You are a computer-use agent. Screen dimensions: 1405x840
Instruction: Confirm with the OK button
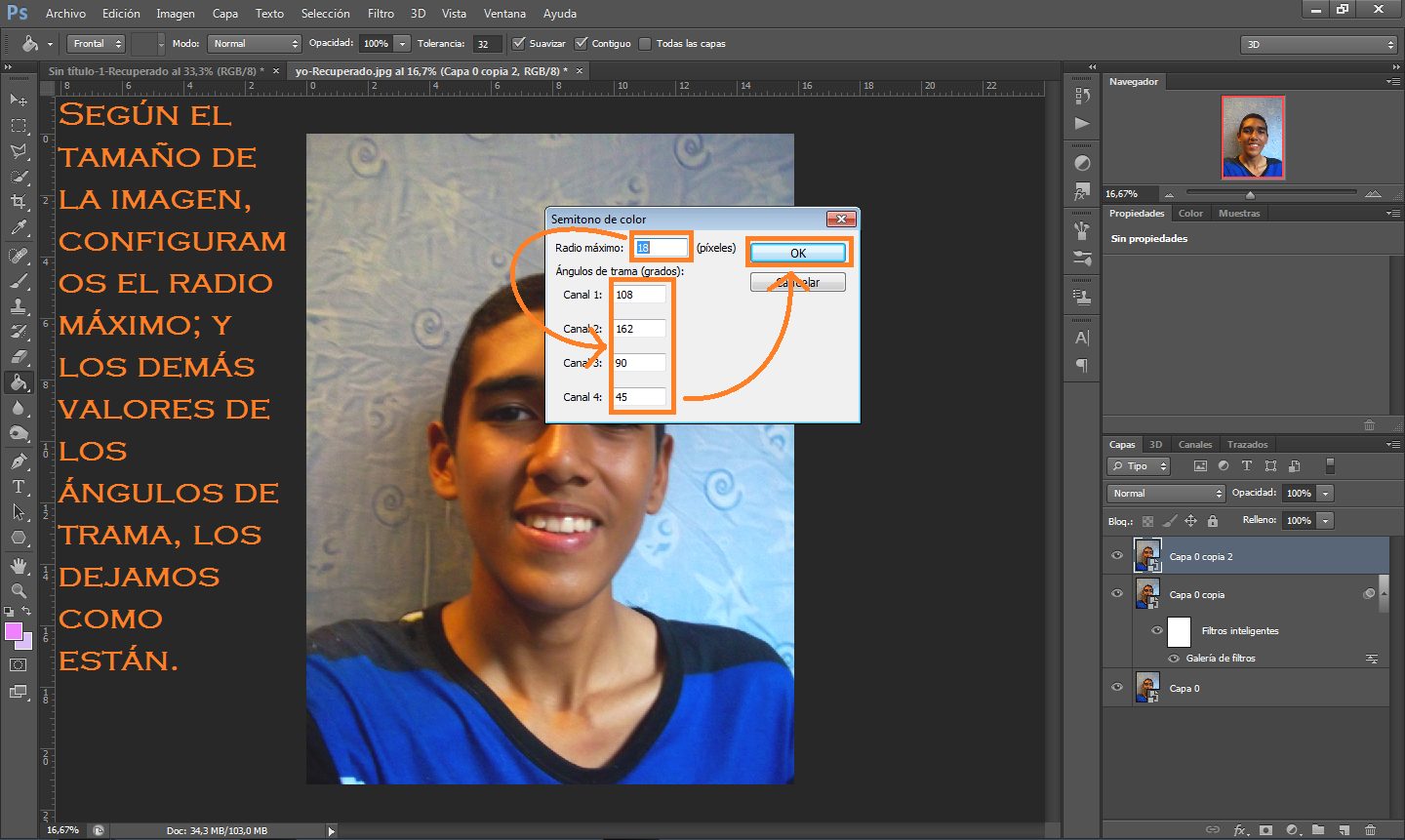pos(798,253)
